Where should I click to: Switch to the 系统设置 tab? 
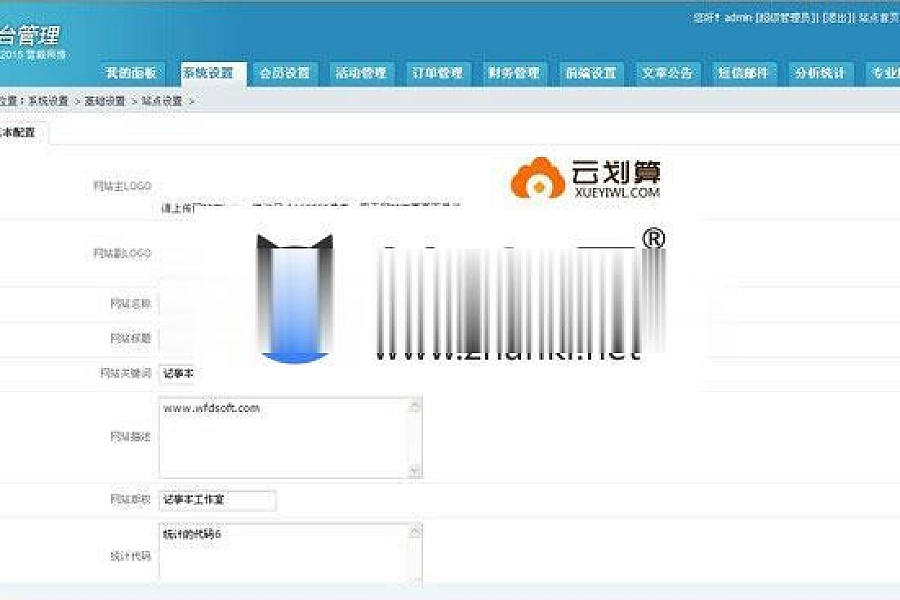point(208,73)
